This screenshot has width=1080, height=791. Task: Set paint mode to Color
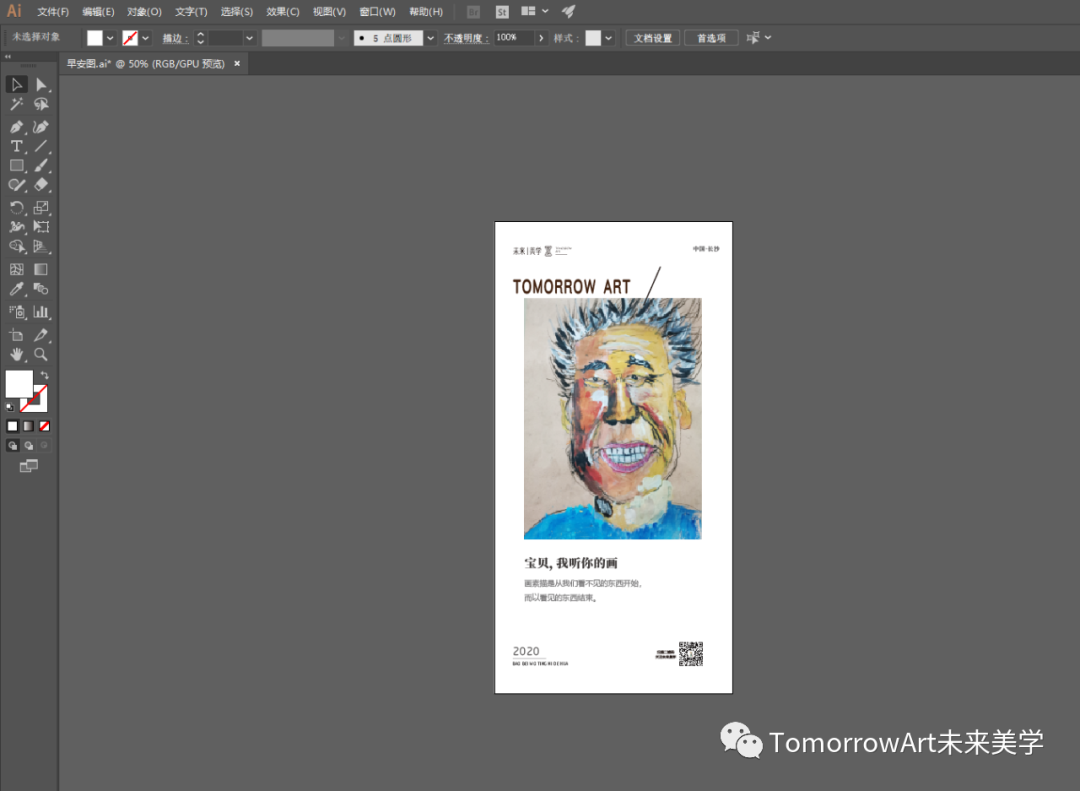[x=12, y=427]
